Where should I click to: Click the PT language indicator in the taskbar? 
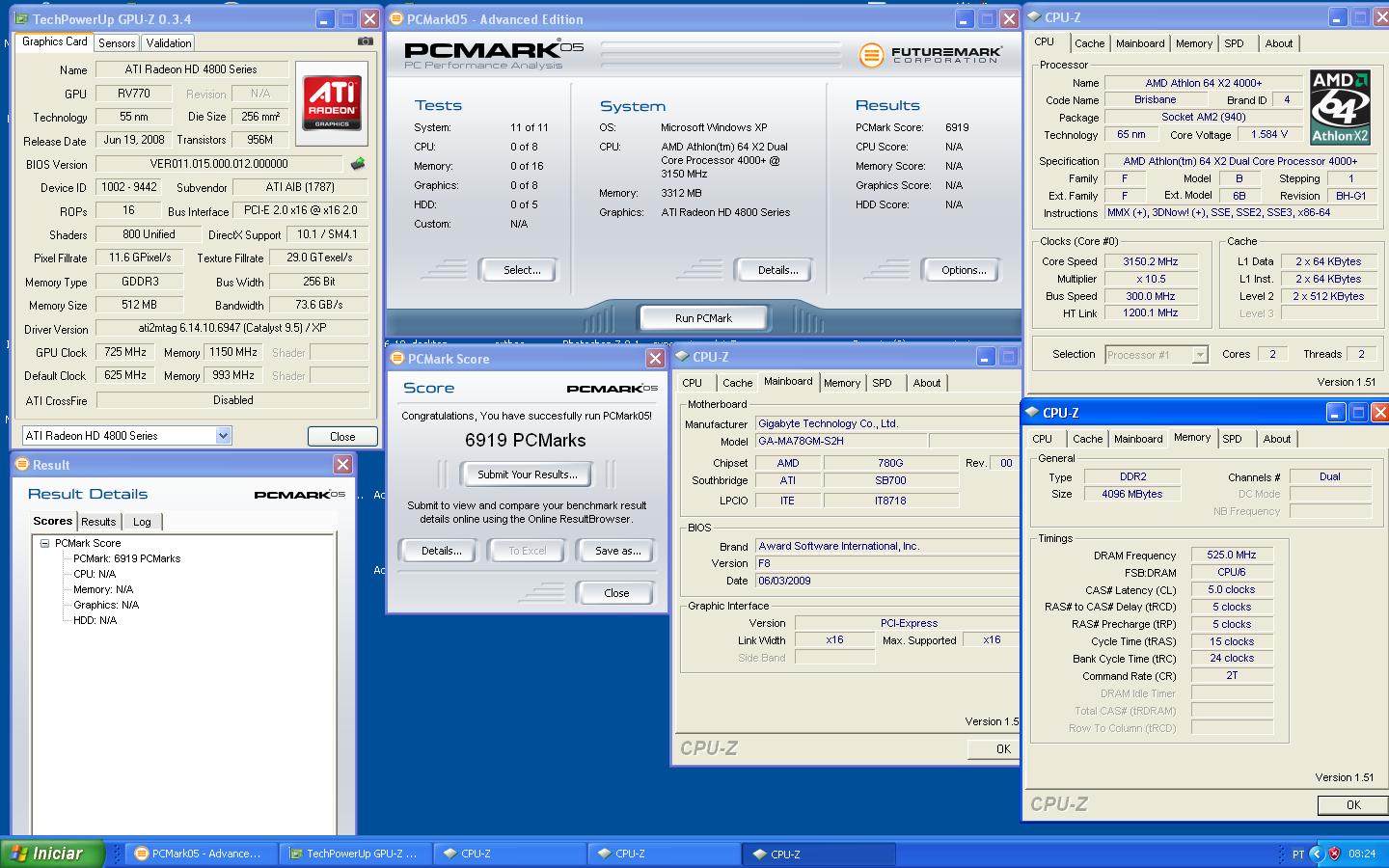coord(1297,854)
